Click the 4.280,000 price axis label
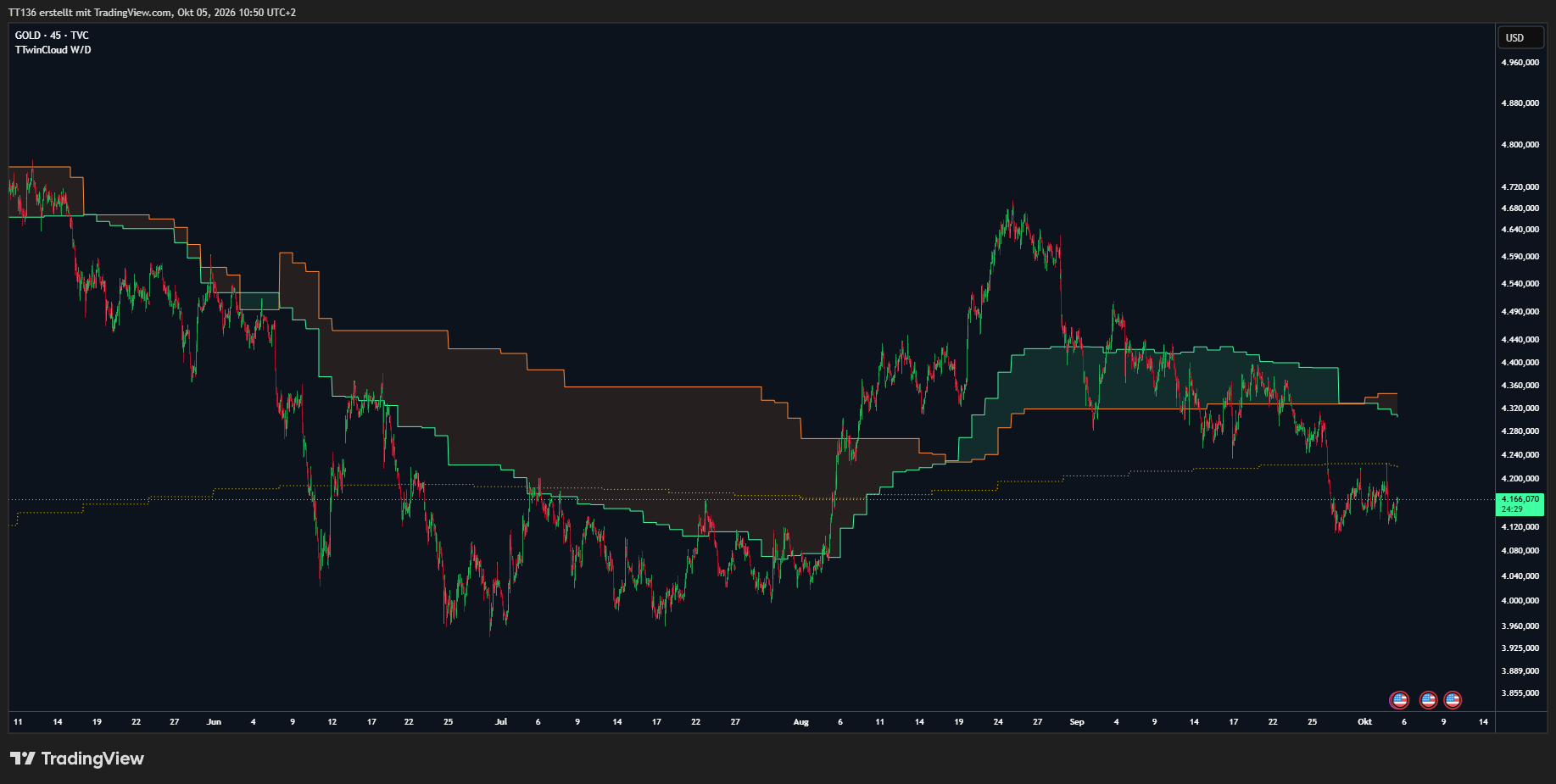Image resolution: width=1556 pixels, height=784 pixels. tap(1520, 431)
